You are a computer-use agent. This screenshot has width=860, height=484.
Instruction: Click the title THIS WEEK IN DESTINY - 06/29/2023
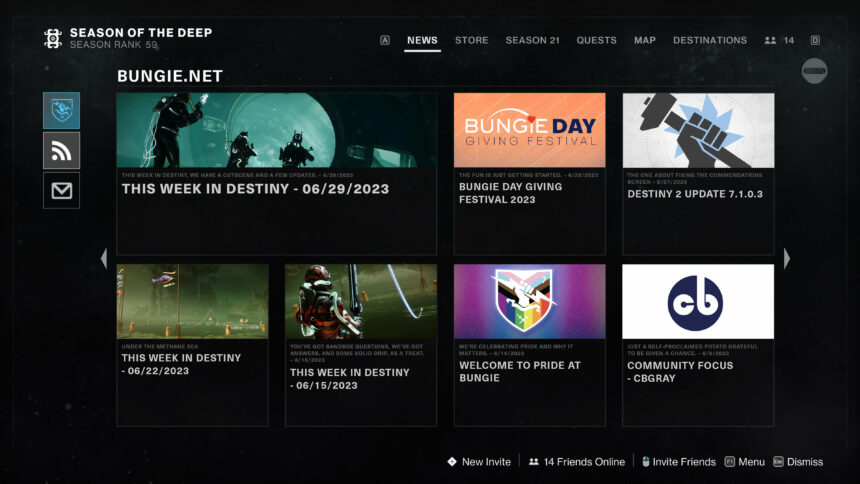[256, 189]
